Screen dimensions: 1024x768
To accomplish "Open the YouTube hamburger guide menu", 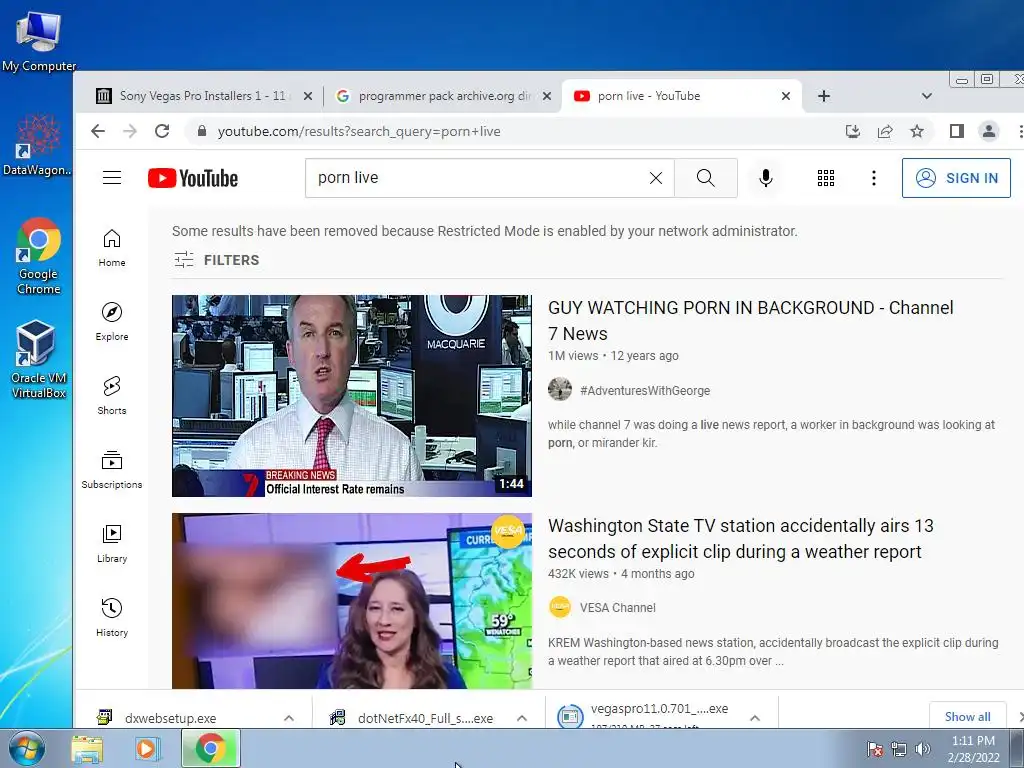I will pos(112,178).
